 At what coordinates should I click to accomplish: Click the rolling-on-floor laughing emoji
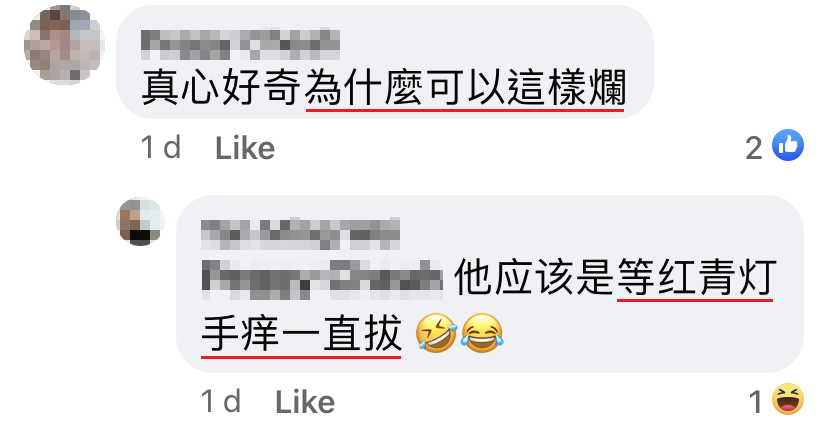[436, 333]
